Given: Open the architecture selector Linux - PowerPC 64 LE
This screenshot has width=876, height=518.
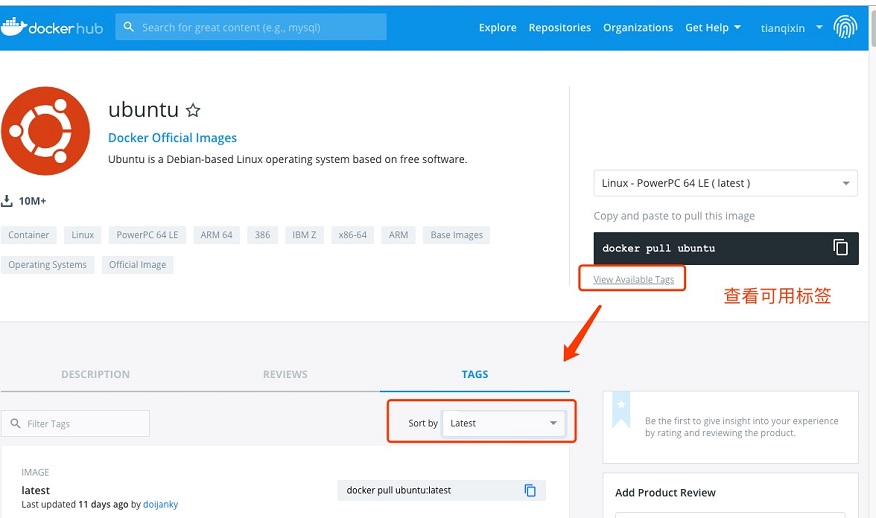Looking at the screenshot, I should tap(725, 183).
